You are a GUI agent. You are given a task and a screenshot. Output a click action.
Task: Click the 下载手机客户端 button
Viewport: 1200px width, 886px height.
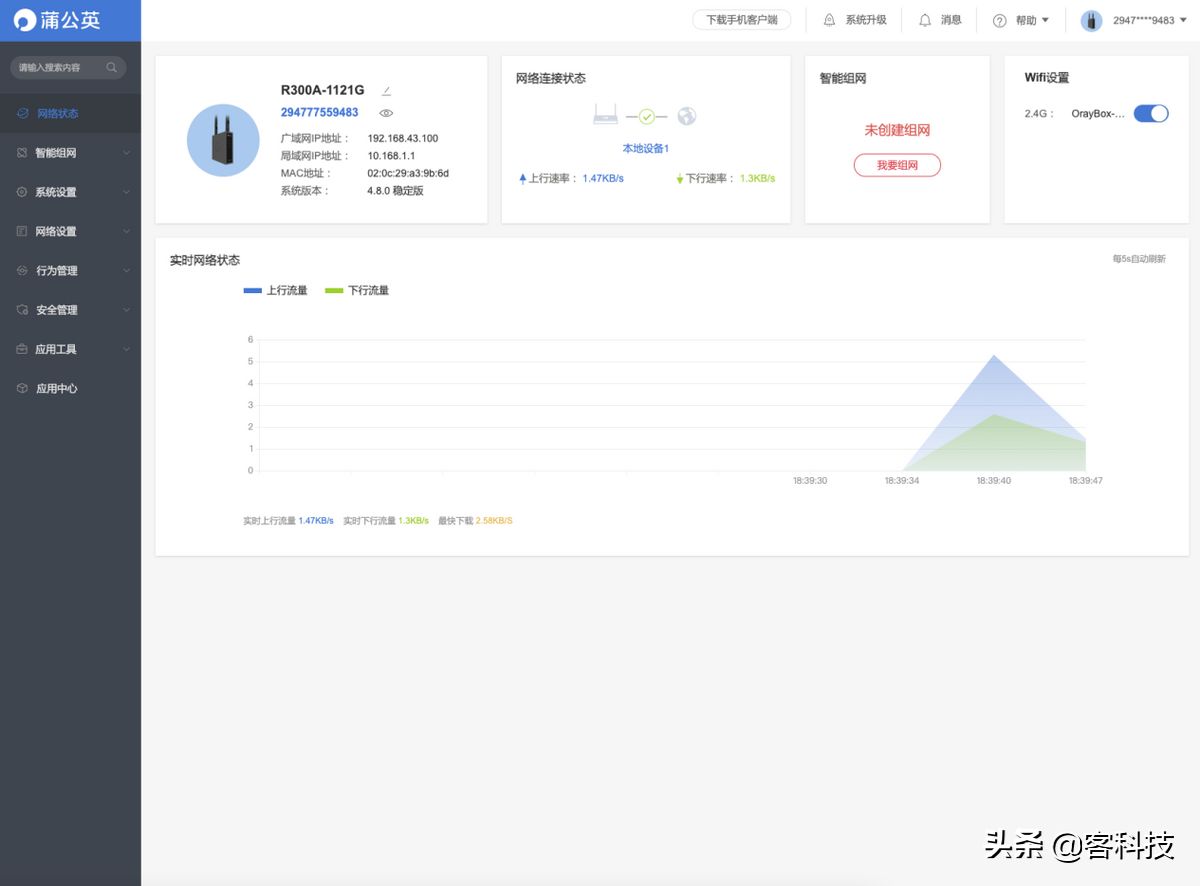coord(742,20)
